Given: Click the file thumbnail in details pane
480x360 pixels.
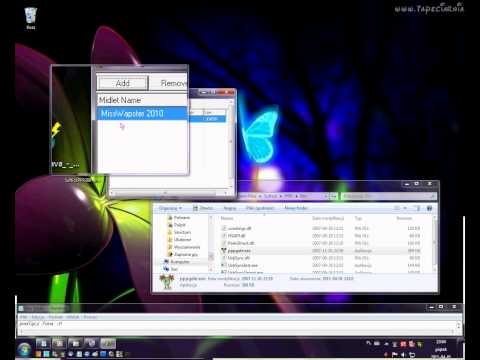Looking at the screenshot, I should 167,281.
